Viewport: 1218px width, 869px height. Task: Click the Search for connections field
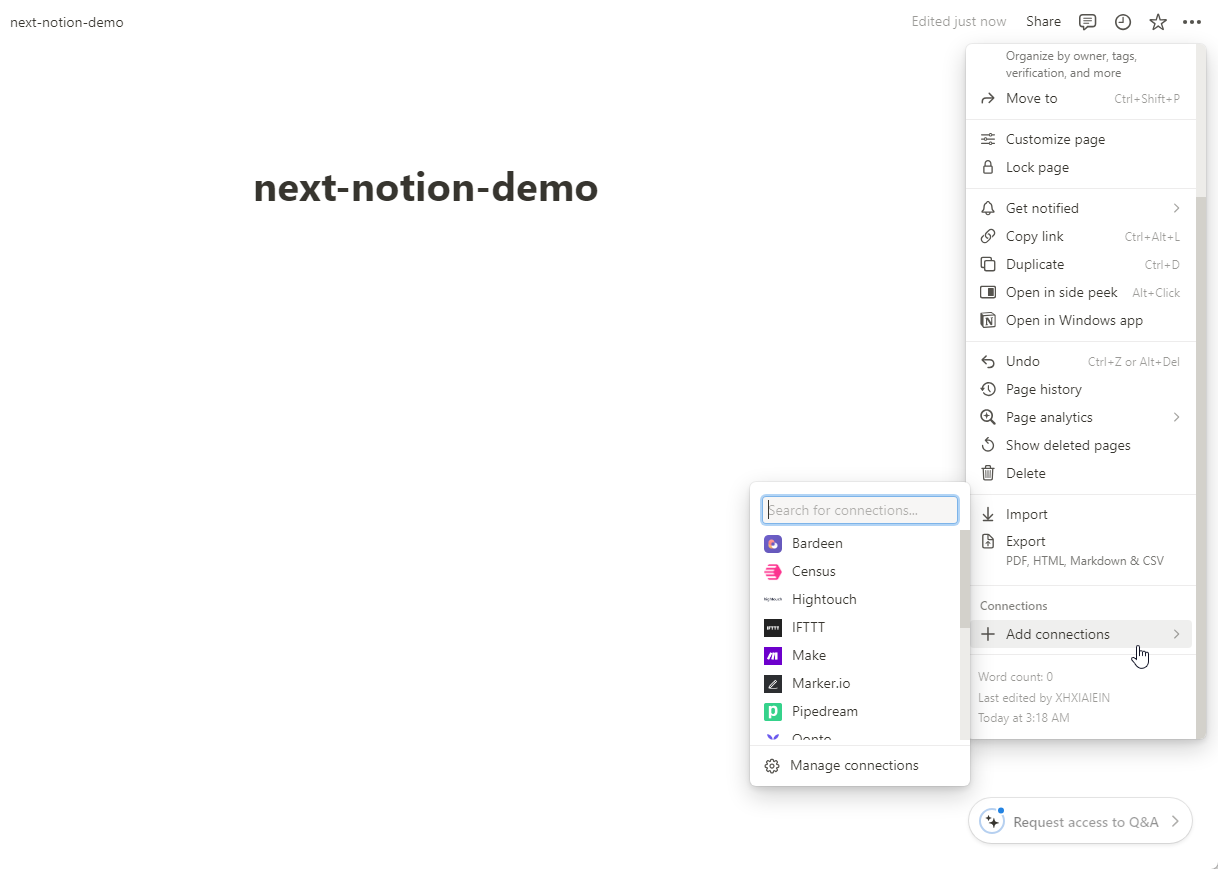pos(859,510)
